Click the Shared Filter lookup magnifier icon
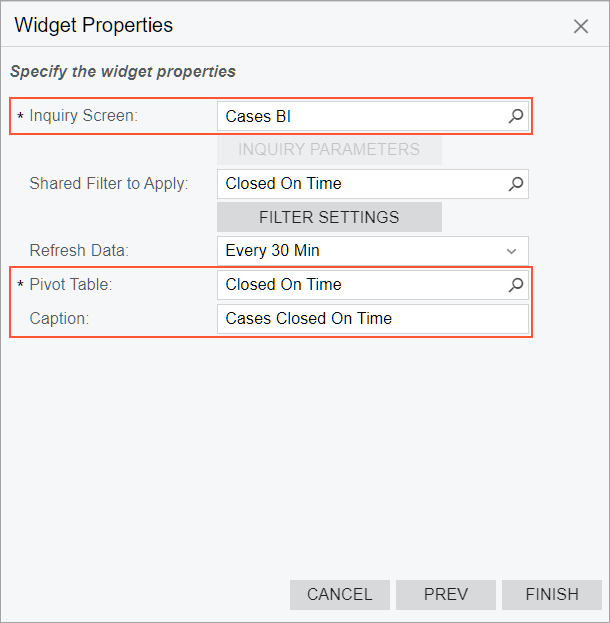The image size is (610, 623). 516,184
